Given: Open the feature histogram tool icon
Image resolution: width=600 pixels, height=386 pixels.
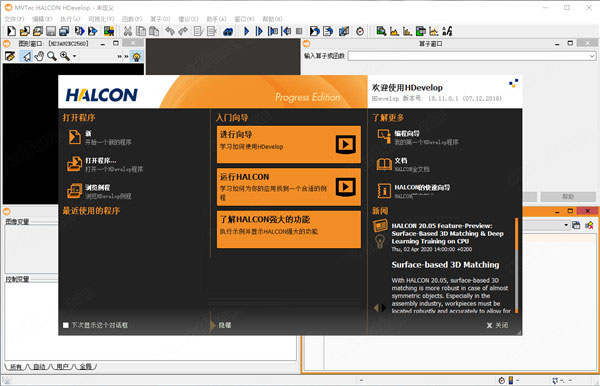Looking at the screenshot, I should [x=408, y=31].
